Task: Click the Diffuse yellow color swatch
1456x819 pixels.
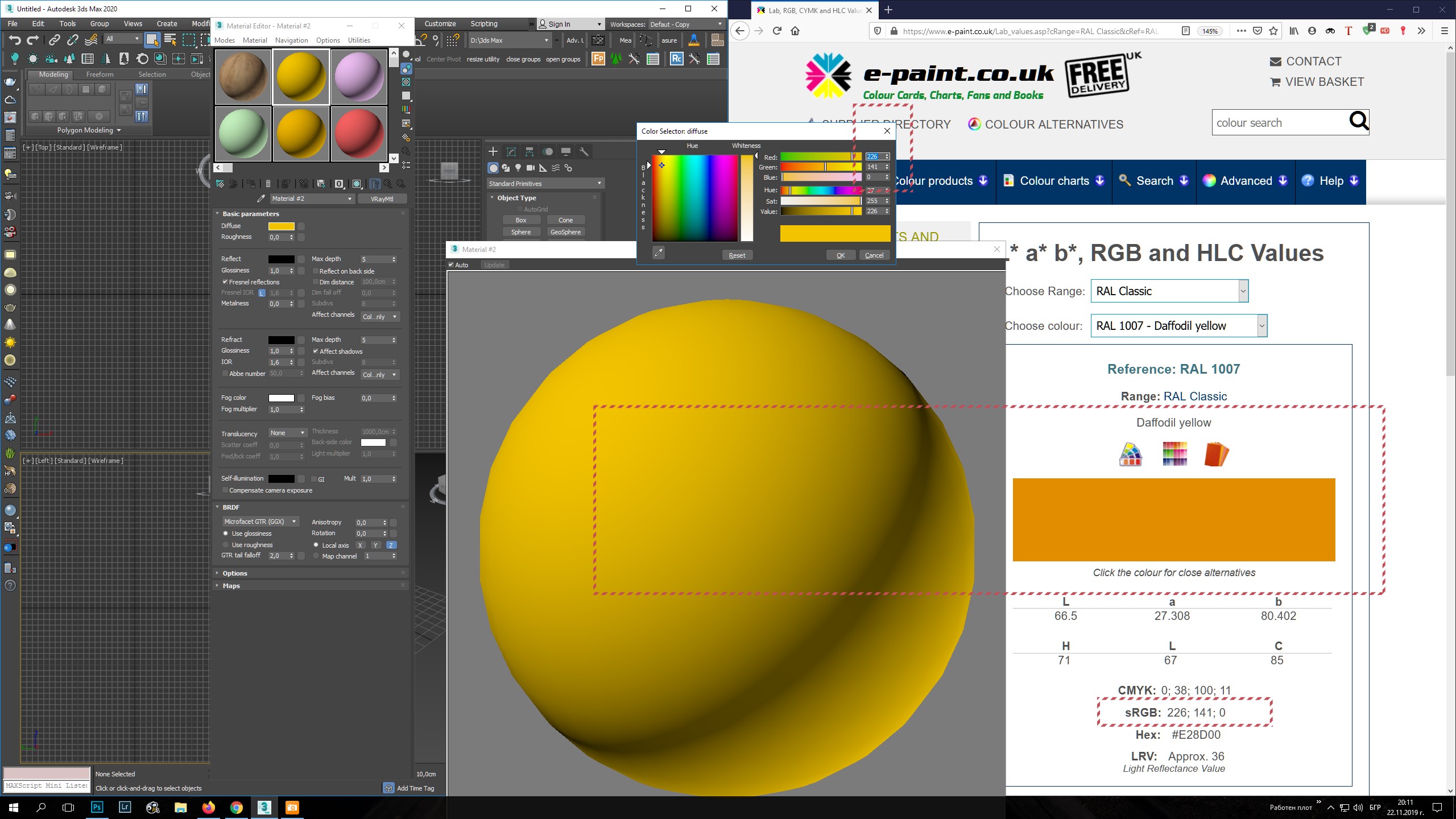Action: point(281,226)
